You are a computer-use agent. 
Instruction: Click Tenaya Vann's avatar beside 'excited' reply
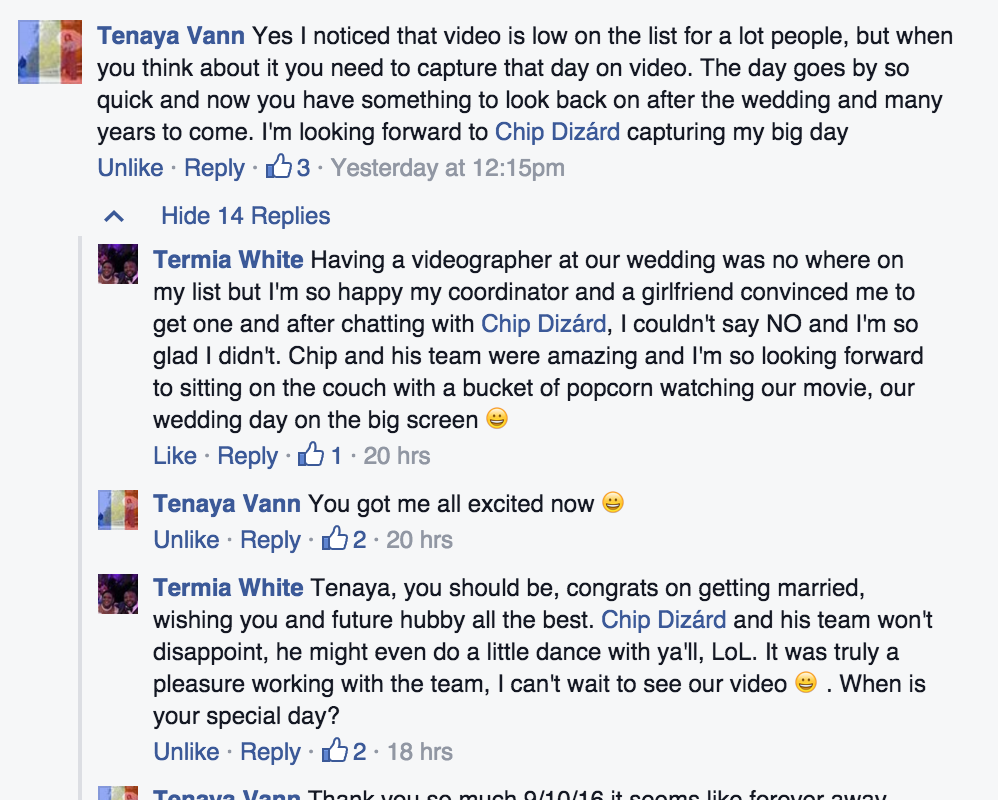[x=118, y=509]
